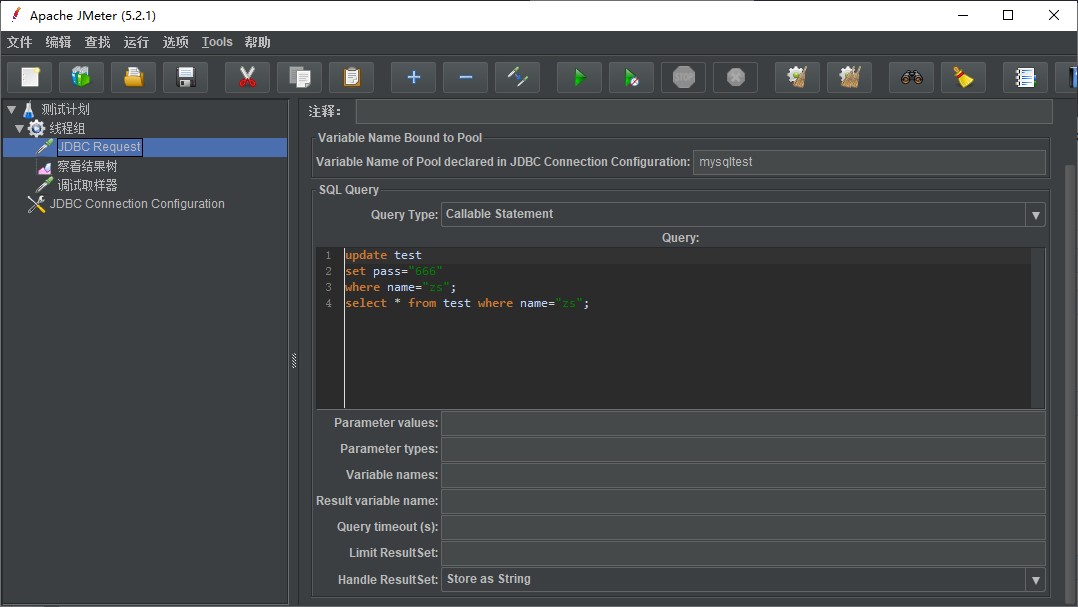This screenshot has height=607, width=1078.
Task: Open Search with binoculars icon
Action: [912, 77]
